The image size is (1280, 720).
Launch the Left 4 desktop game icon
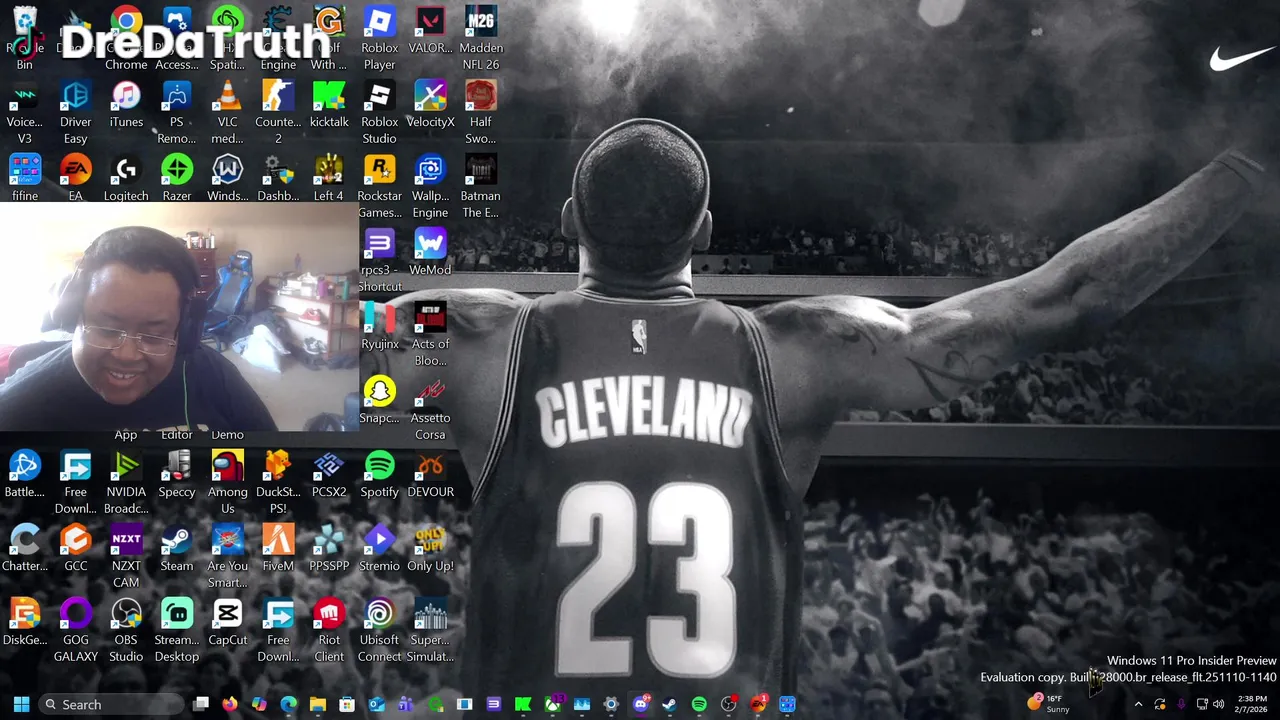coord(329,178)
